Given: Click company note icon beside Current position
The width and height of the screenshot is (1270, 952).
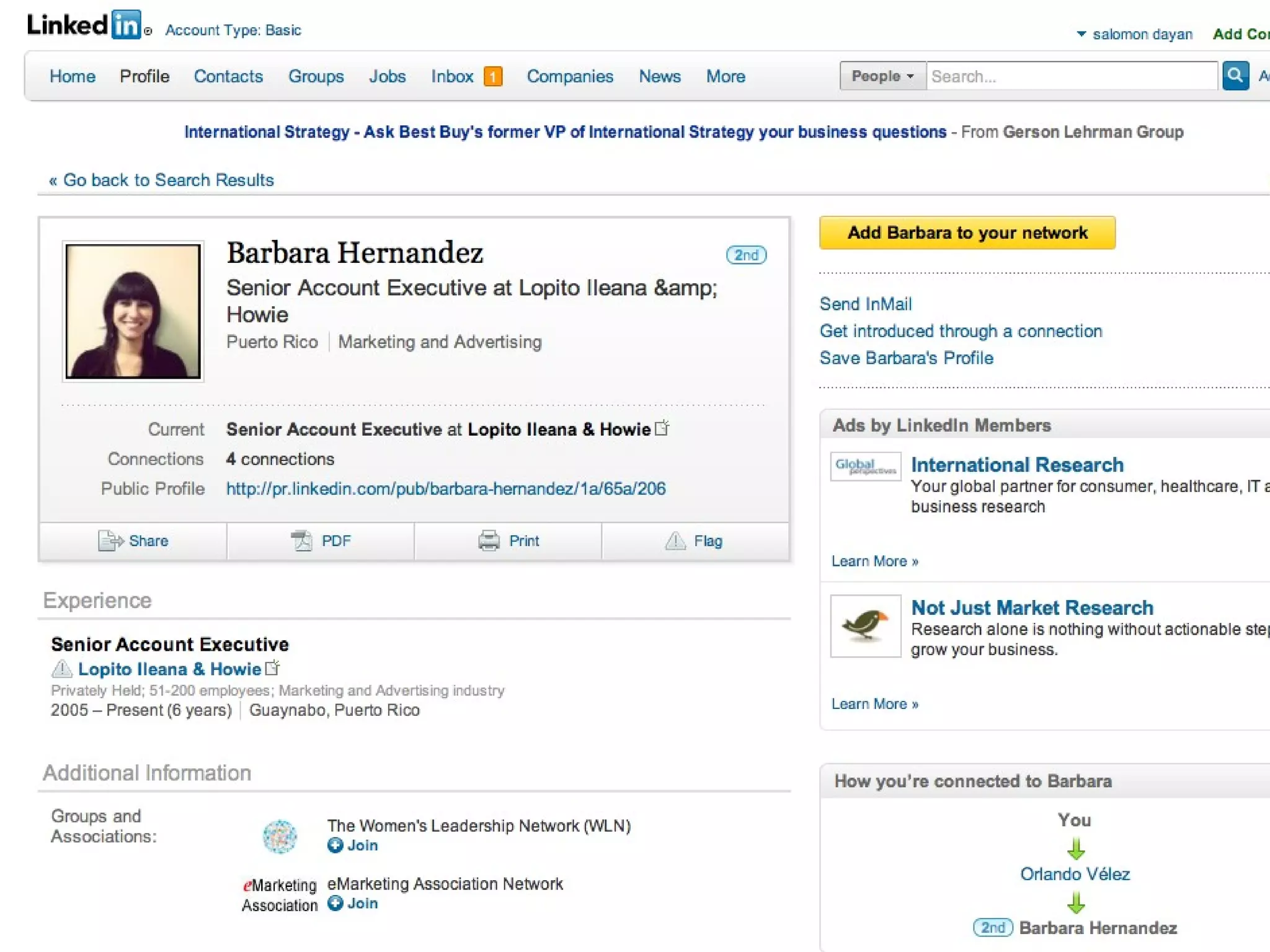Looking at the screenshot, I should (x=662, y=428).
